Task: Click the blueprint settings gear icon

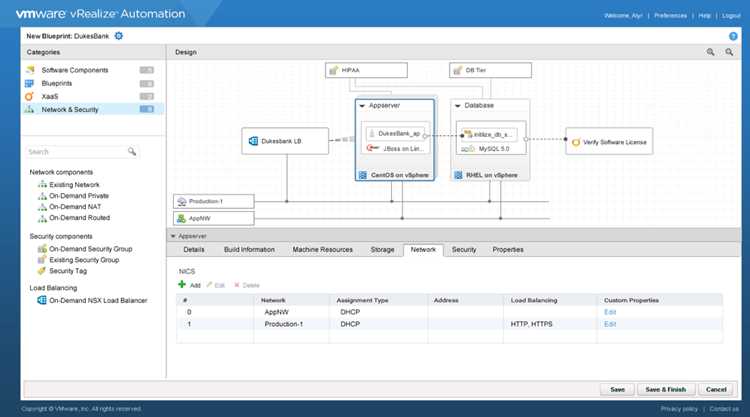Action: (119, 36)
